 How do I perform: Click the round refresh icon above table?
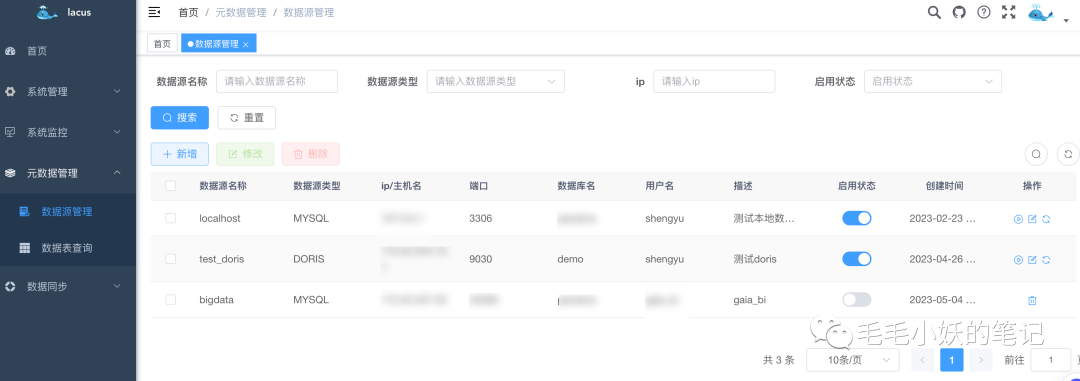coord(1068,154)
